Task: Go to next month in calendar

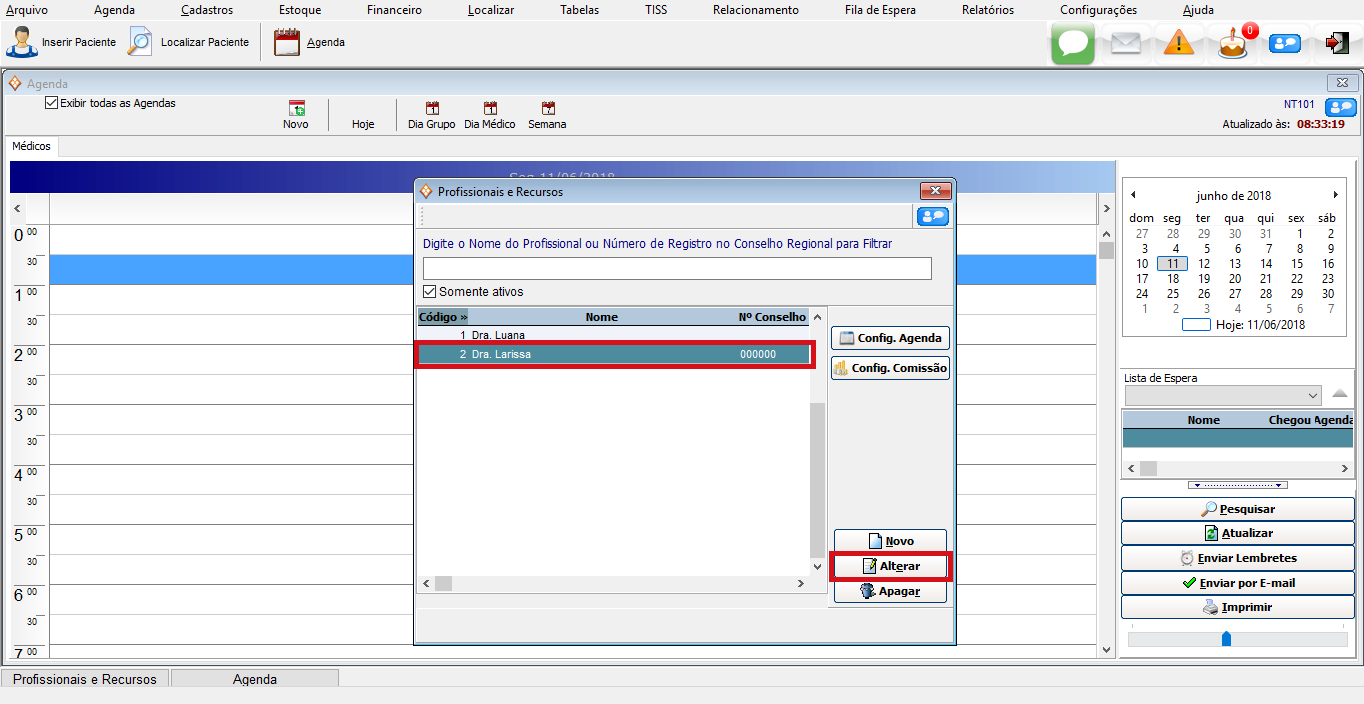Action: (x=1335, y=195)
